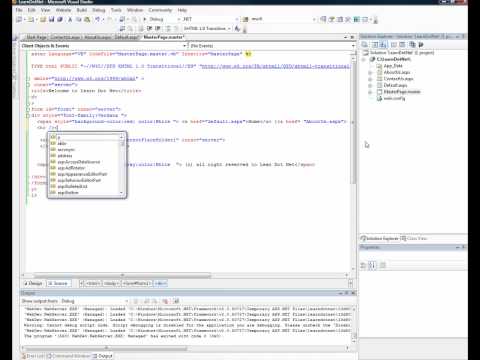
Task: Open the Show output from dropdown
Action: (95, 301)
